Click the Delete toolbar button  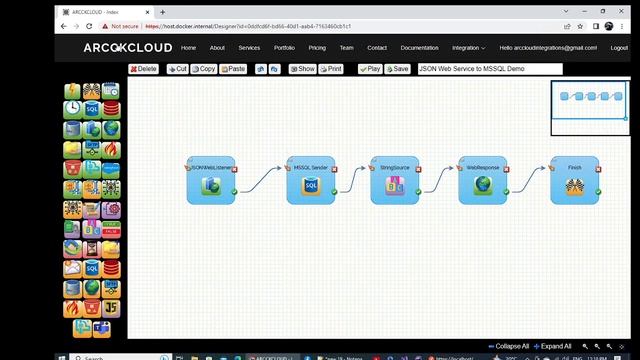click(143, 69)
